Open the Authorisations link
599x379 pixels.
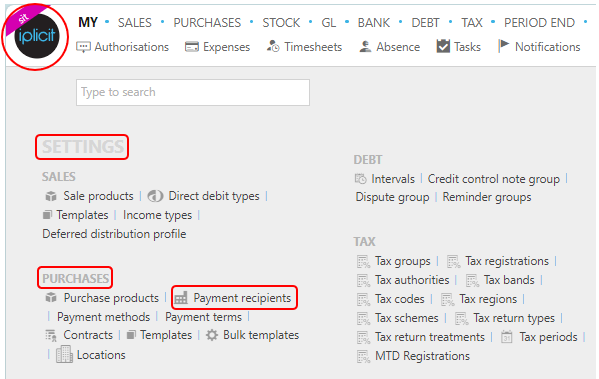pos(131,47)
